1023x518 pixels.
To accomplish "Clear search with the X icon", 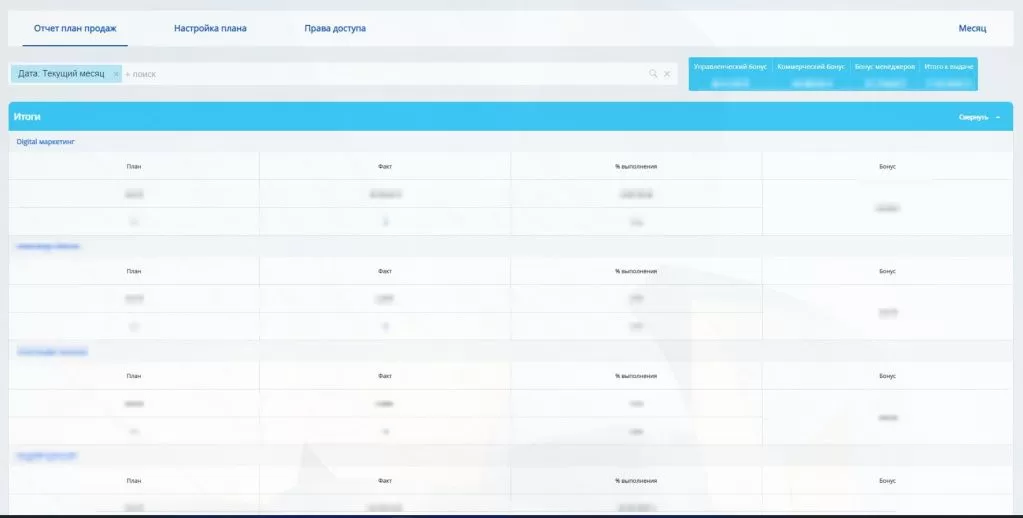I will pos(667,74).
